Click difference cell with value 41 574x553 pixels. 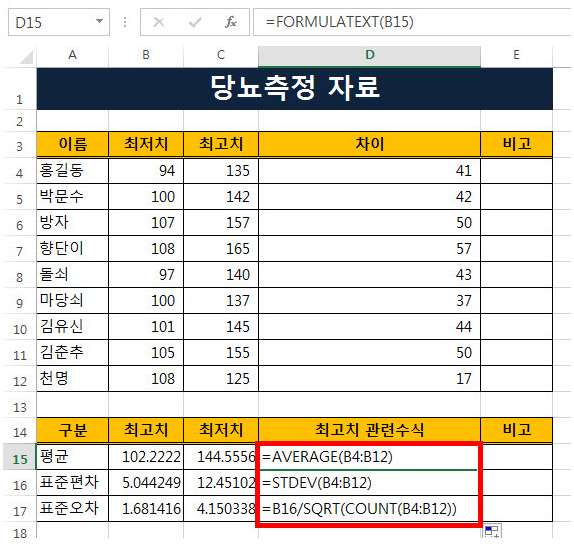tap(369, 171)
